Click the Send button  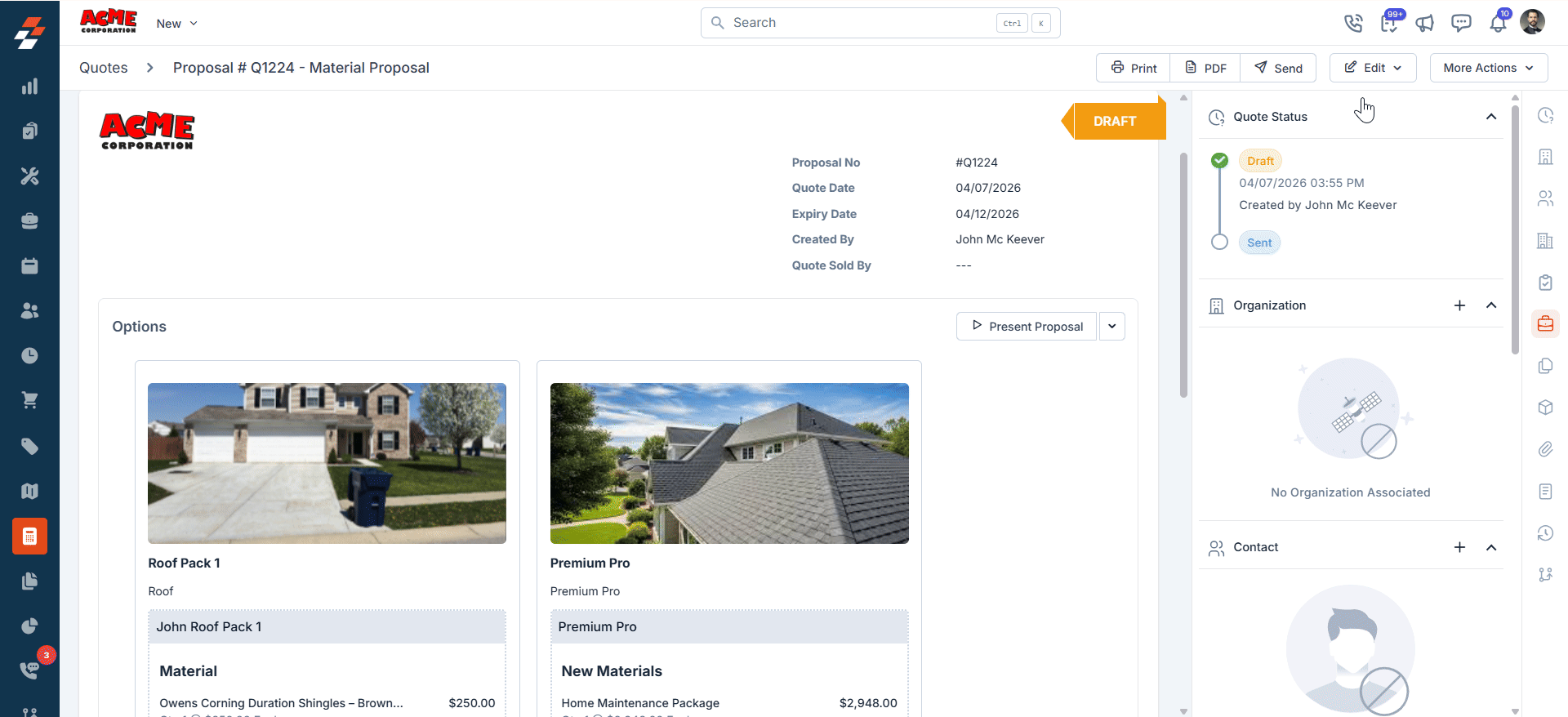[x=1278, y=68]
